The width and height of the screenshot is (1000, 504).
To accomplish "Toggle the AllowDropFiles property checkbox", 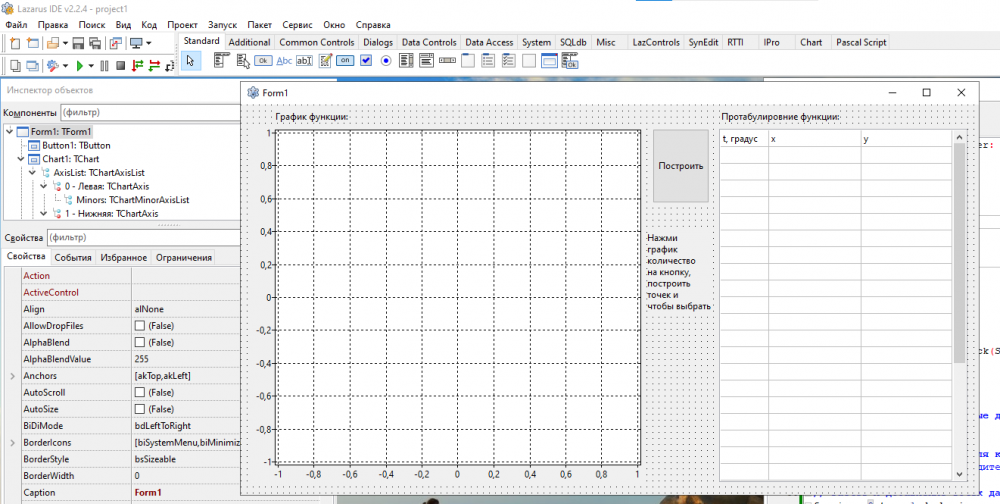I will pyautogui.click(x=140, y=326).
